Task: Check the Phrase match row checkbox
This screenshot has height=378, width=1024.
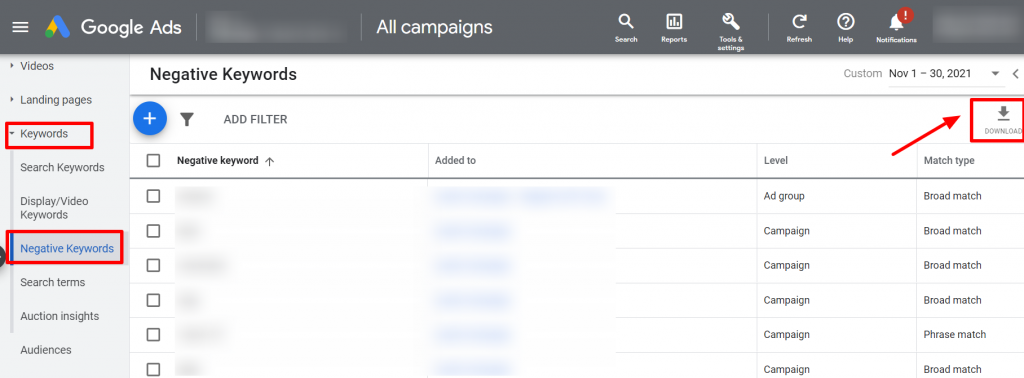Action: coord(153,334)
